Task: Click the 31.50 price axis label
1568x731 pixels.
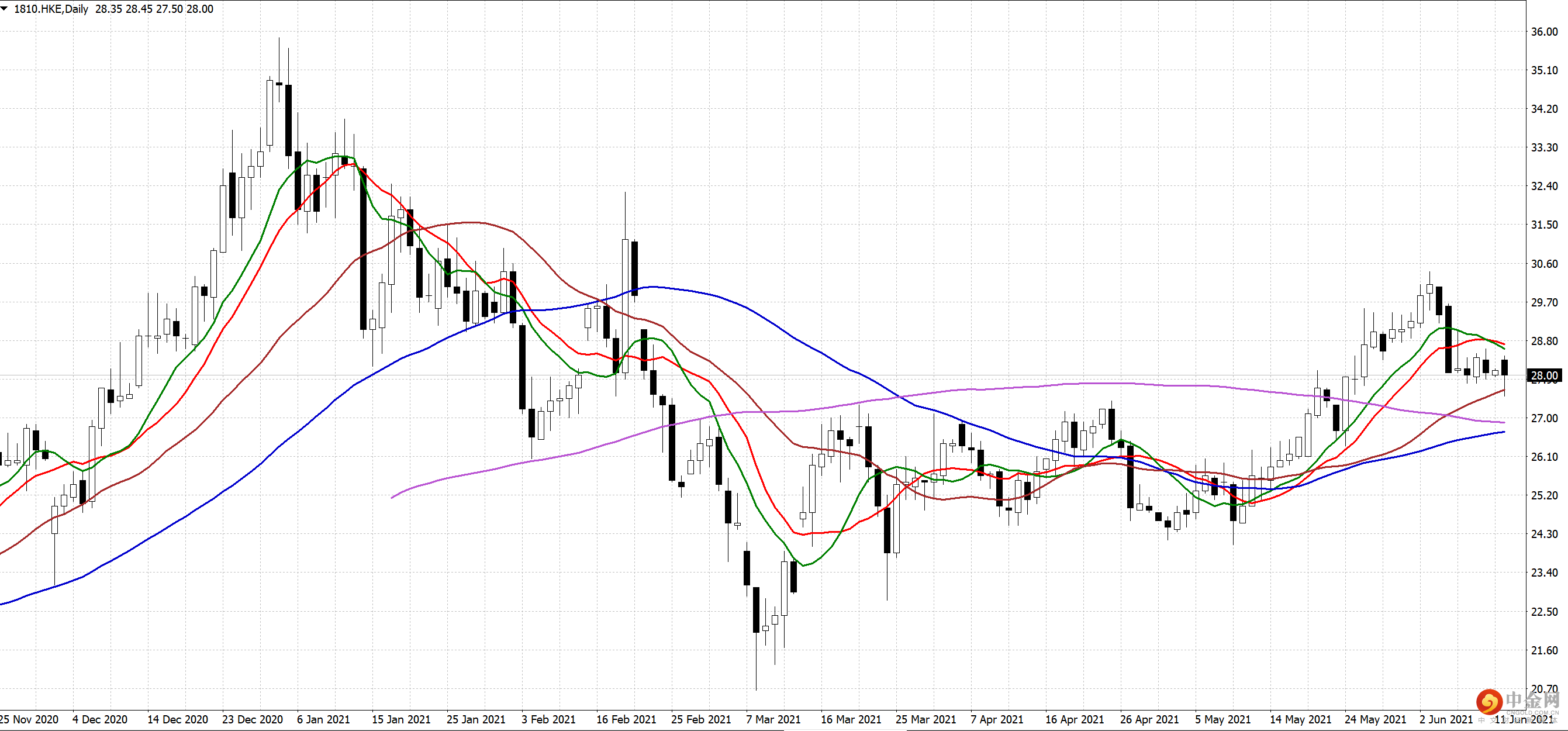Action: [x=1545, y=225]
